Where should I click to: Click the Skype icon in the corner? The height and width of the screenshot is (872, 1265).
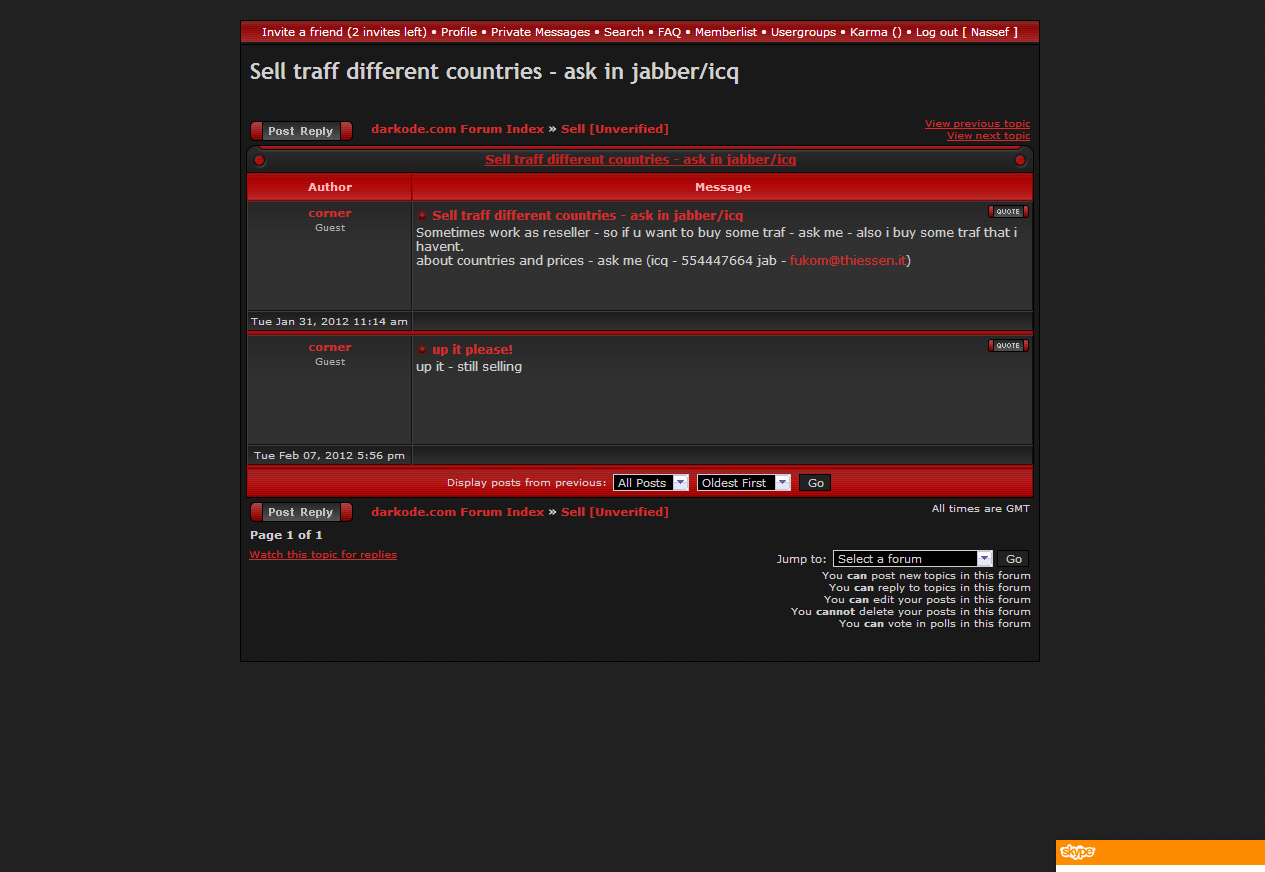pos(1077,852)
